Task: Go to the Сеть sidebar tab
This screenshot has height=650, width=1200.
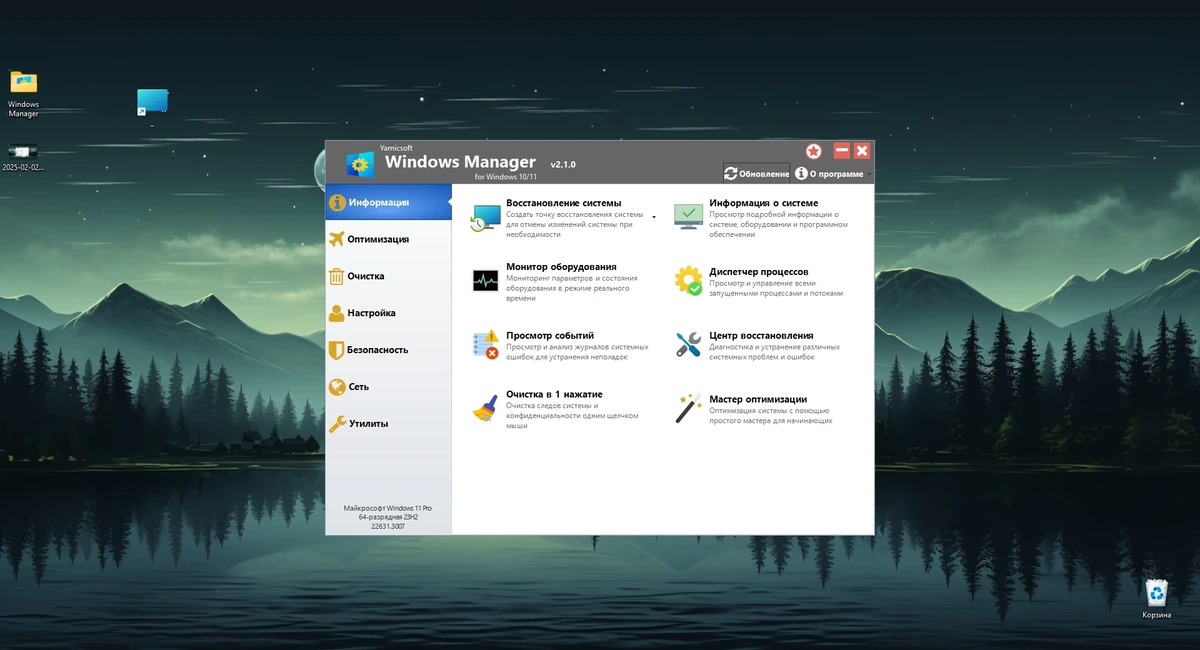Action: (388, 386)
